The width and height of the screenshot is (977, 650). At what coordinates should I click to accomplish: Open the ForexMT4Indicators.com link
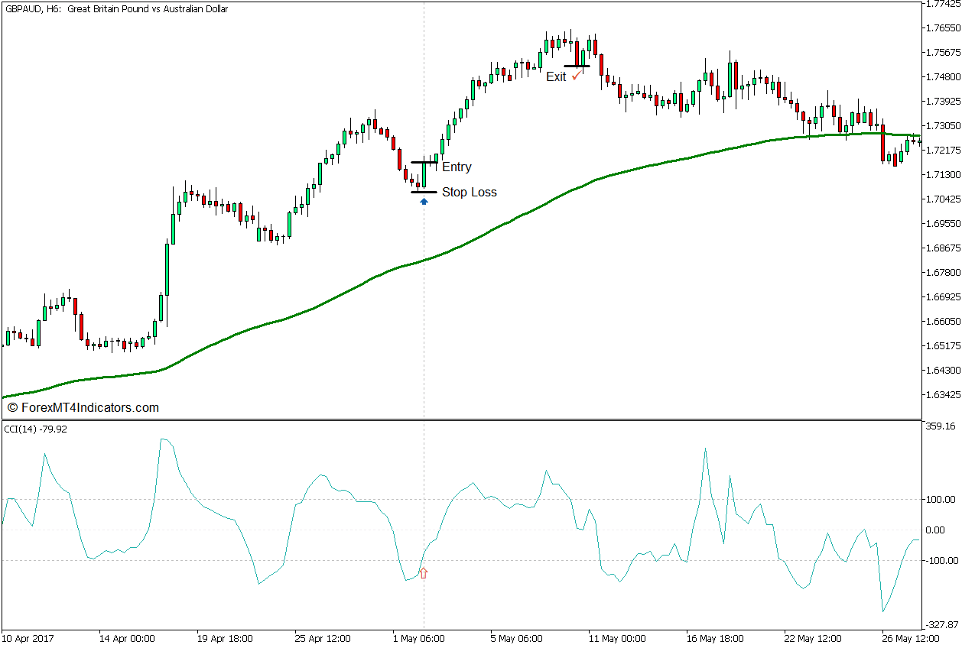(x=84, y=407)
